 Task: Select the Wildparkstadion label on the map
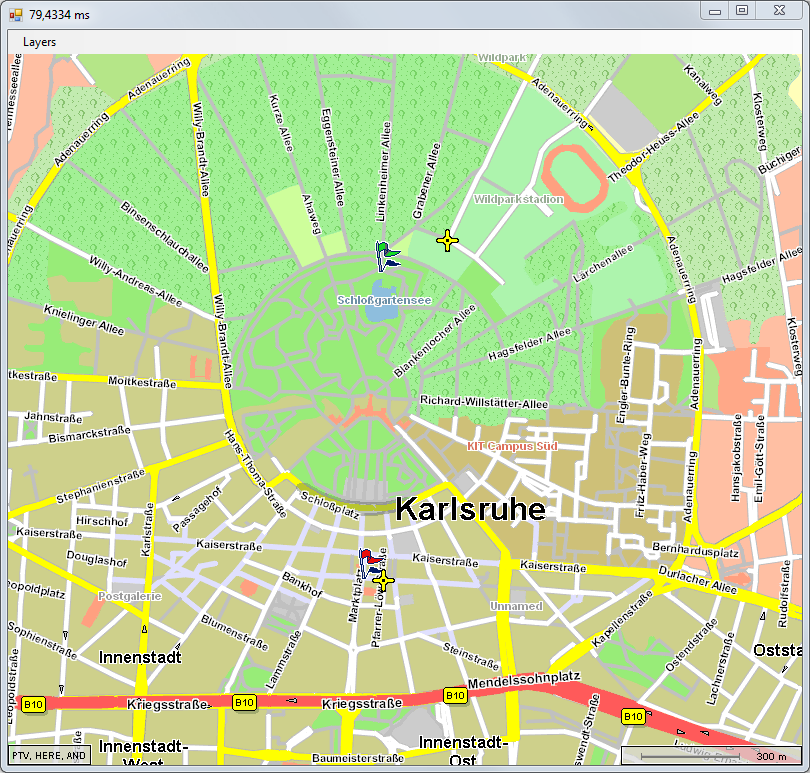(518, 200)
